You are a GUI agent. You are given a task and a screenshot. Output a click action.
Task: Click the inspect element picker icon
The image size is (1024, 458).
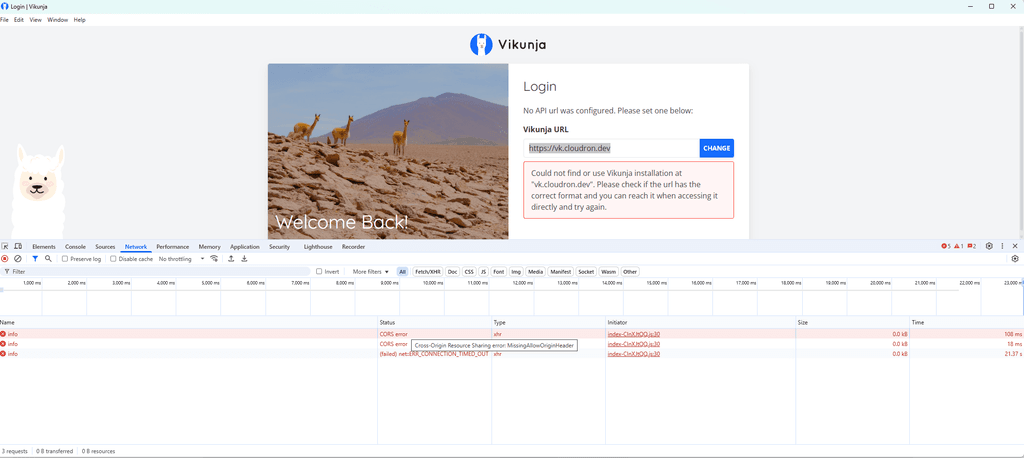[x=5, y=246]
